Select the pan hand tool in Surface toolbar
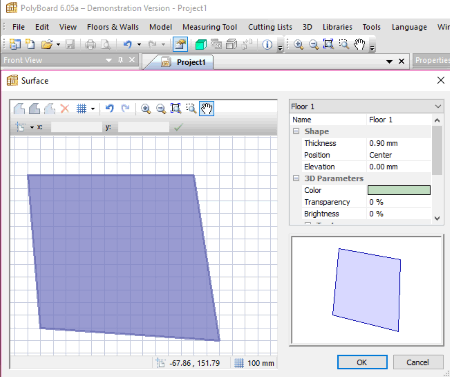 coord(206,108)
